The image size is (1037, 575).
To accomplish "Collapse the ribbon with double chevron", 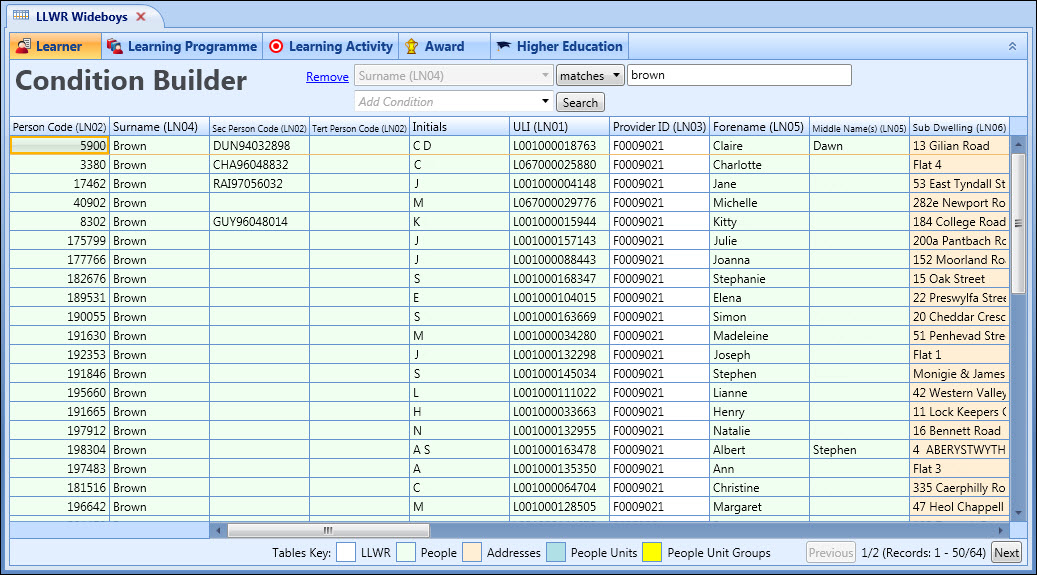I will [x=1012, y=46].
